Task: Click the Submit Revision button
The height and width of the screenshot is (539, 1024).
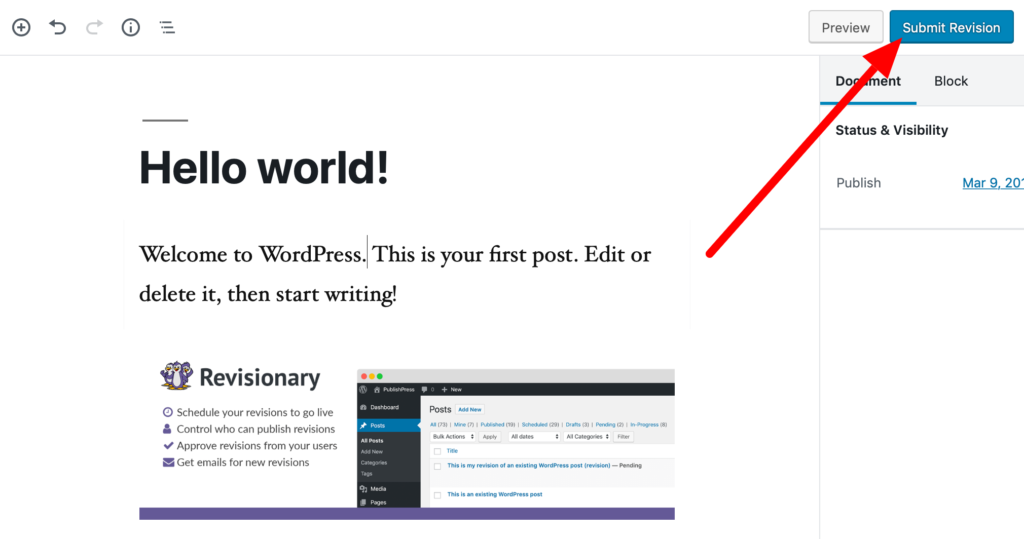Action: 952,27
